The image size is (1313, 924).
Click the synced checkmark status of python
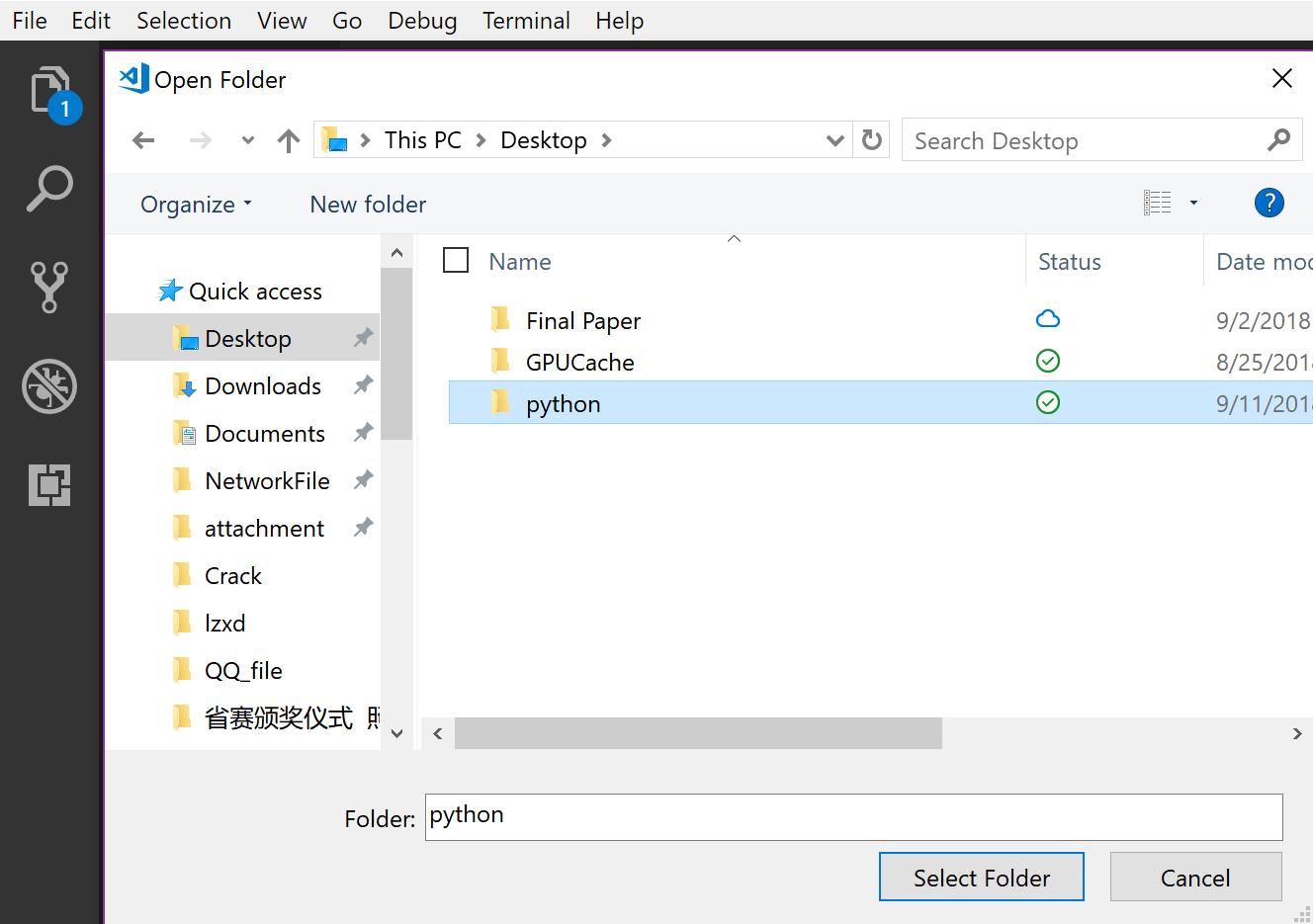[x=1048, y=402]
